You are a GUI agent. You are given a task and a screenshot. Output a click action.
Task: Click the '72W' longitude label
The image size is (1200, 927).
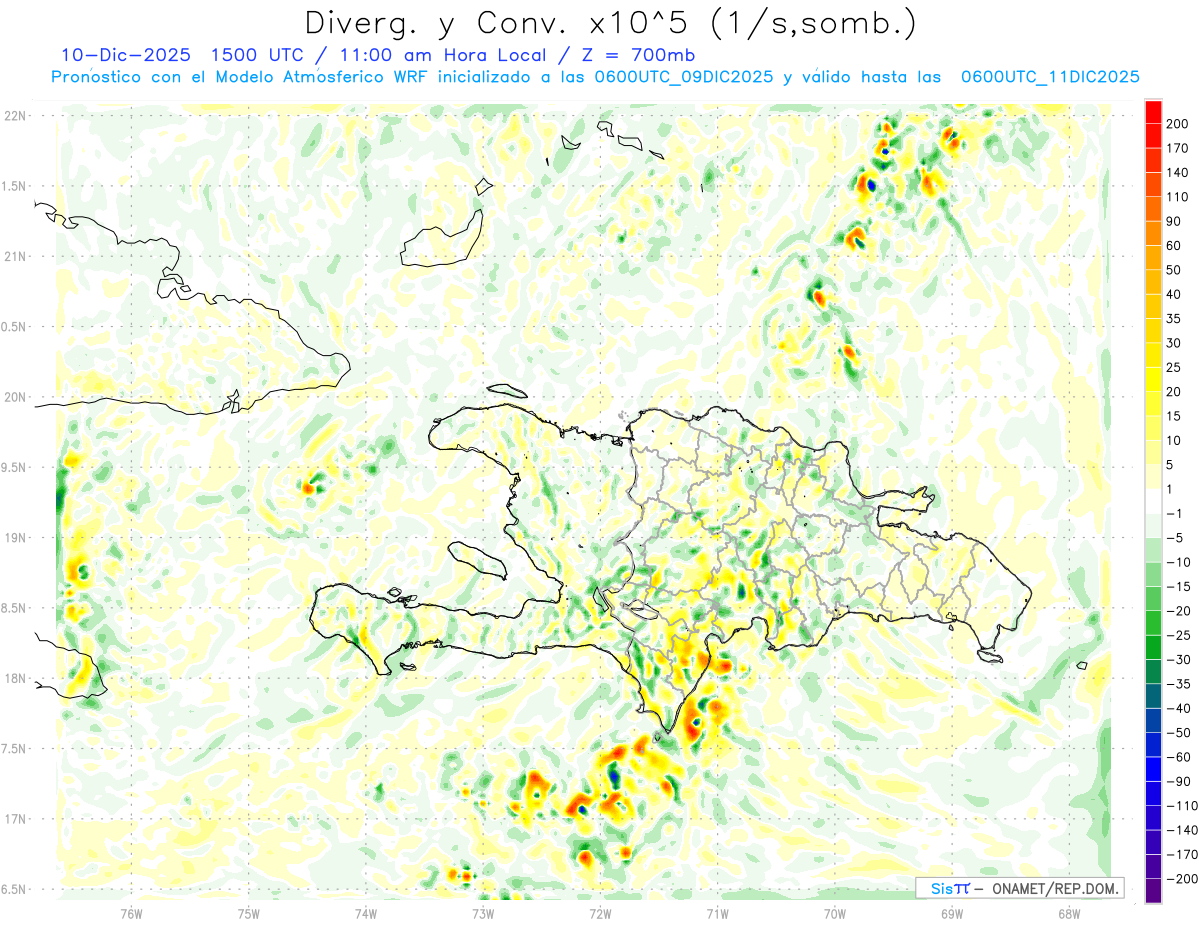click(x=600, y=913)
